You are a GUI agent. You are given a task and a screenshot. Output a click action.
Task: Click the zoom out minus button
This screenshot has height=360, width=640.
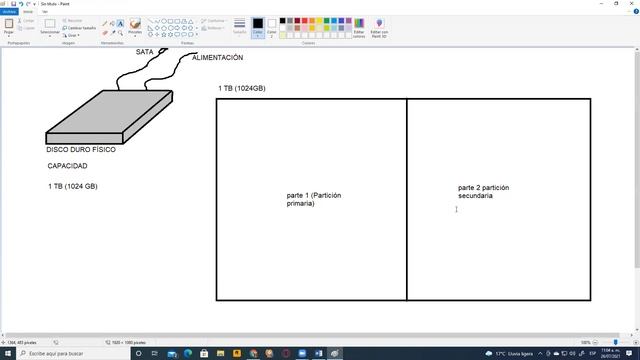coord(595,342)
